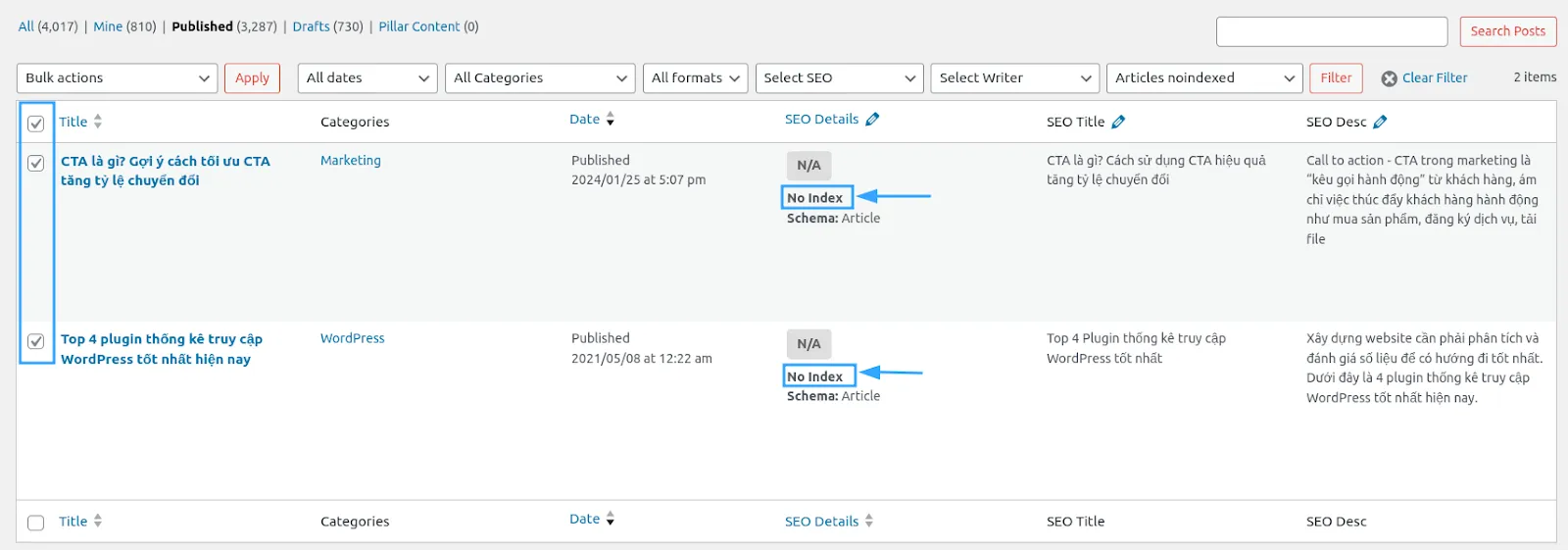Image resolution: width=1568 pixels, height=550 pixels.
Task: Expand the All Categories dropdown
Action: point(540,78)
